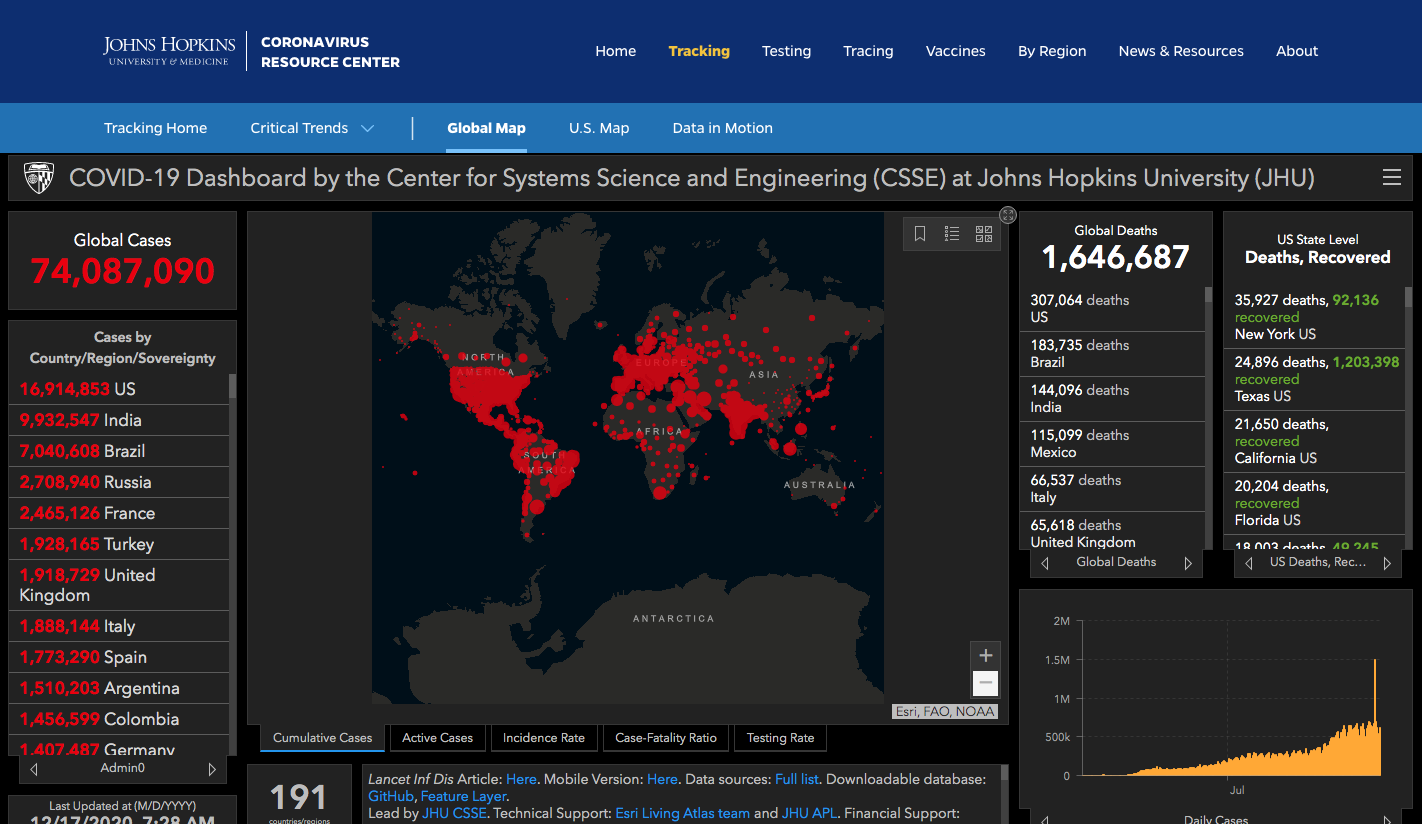This screenshot has width=1422, height=824.
Task: Go to next panel after Global Deaths
Action: tap(1188, 563)
